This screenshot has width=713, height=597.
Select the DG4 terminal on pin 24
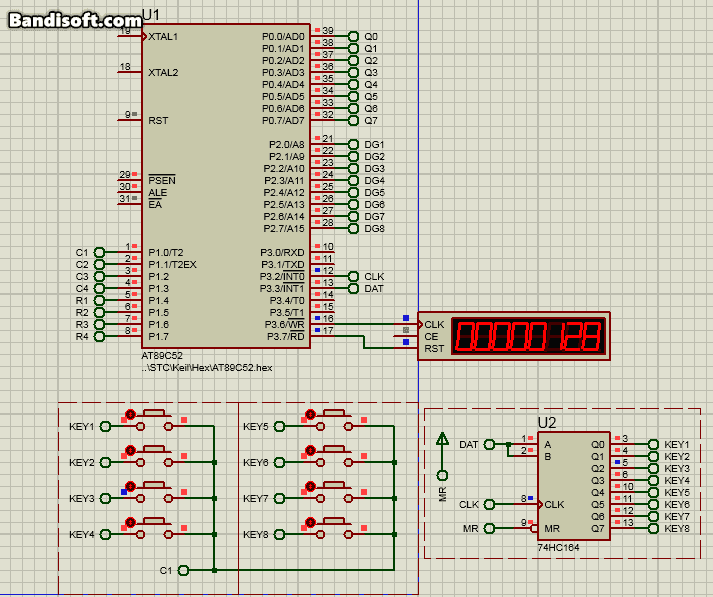[x=353, y=181]
